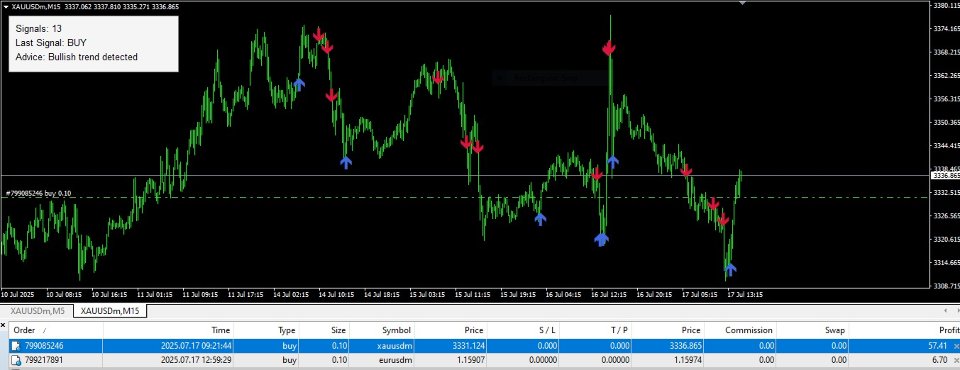
Task: Click the left chart-tabs scroll arrow
Action: [x=944, y=311]
